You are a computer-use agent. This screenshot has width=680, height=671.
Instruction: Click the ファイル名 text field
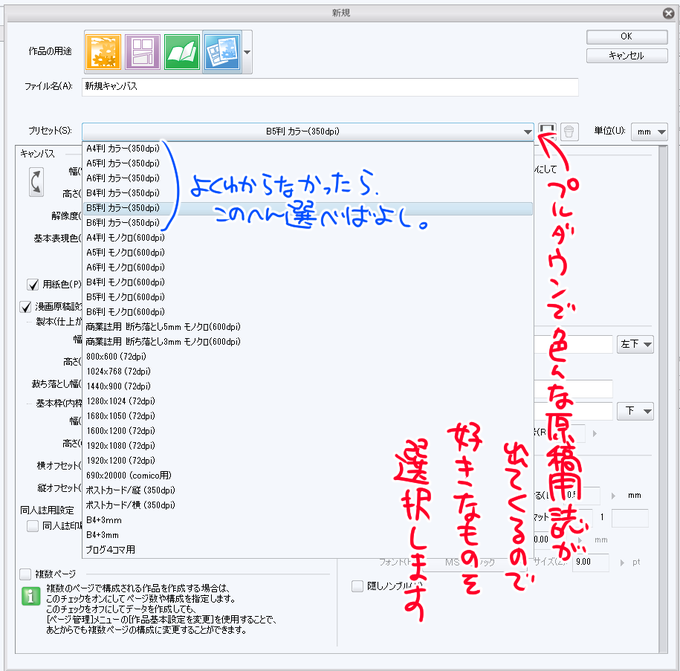[x=330, y=87]
